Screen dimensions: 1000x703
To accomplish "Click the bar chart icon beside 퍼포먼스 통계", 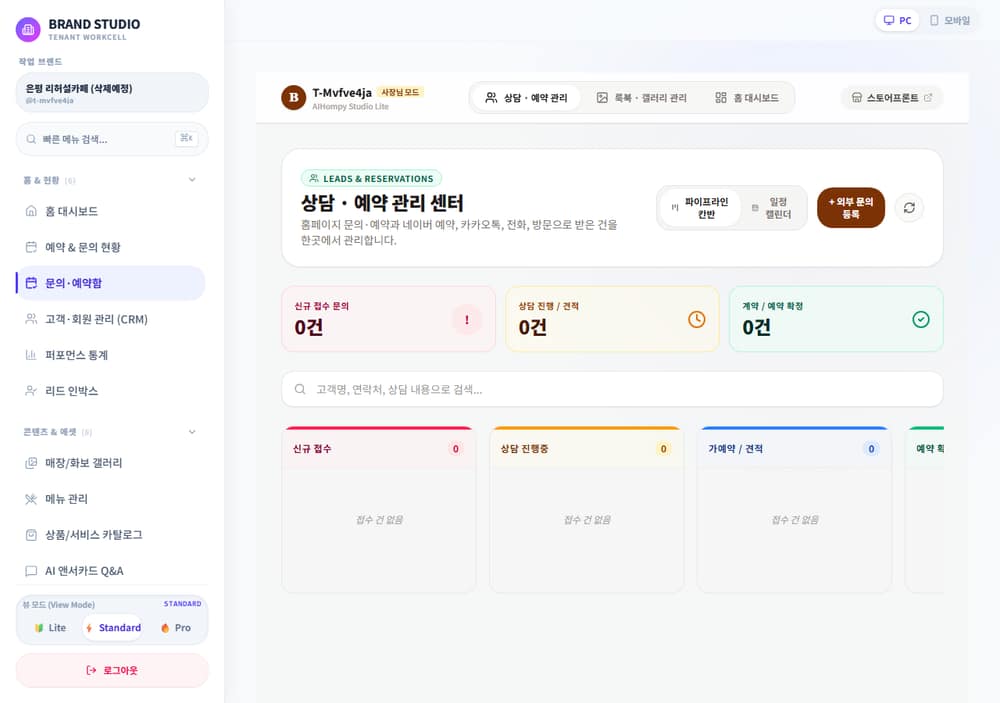I will pyautogui.click(x=31, y=355).
